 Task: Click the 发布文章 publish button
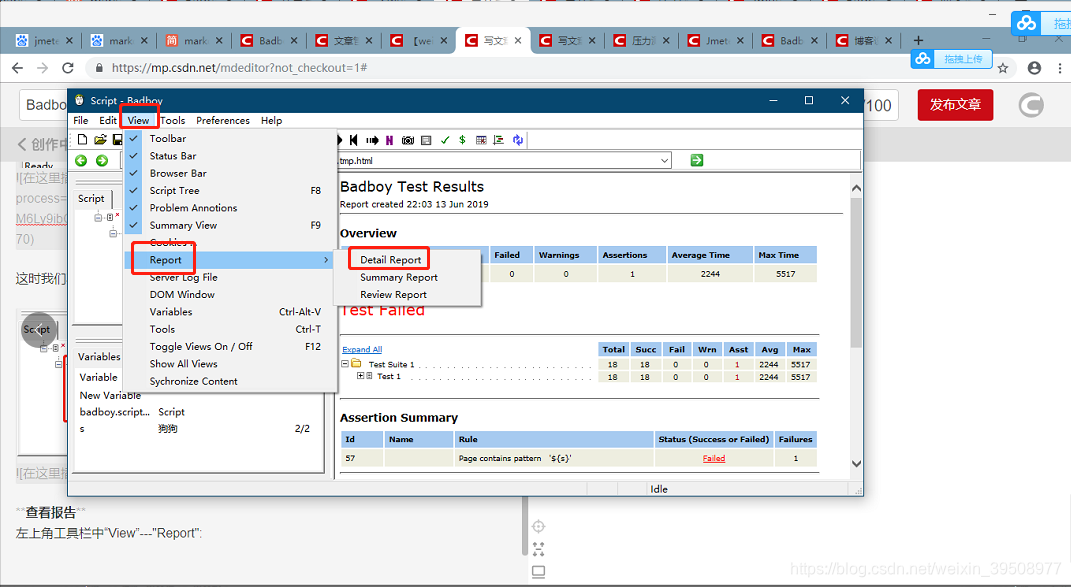coord(955,105)
